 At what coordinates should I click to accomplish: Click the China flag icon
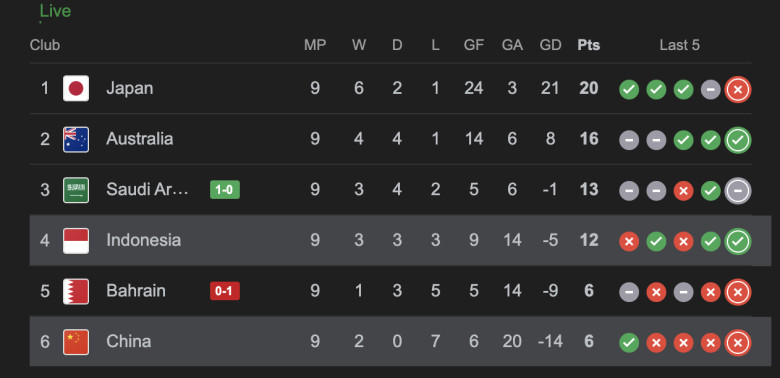76,342
